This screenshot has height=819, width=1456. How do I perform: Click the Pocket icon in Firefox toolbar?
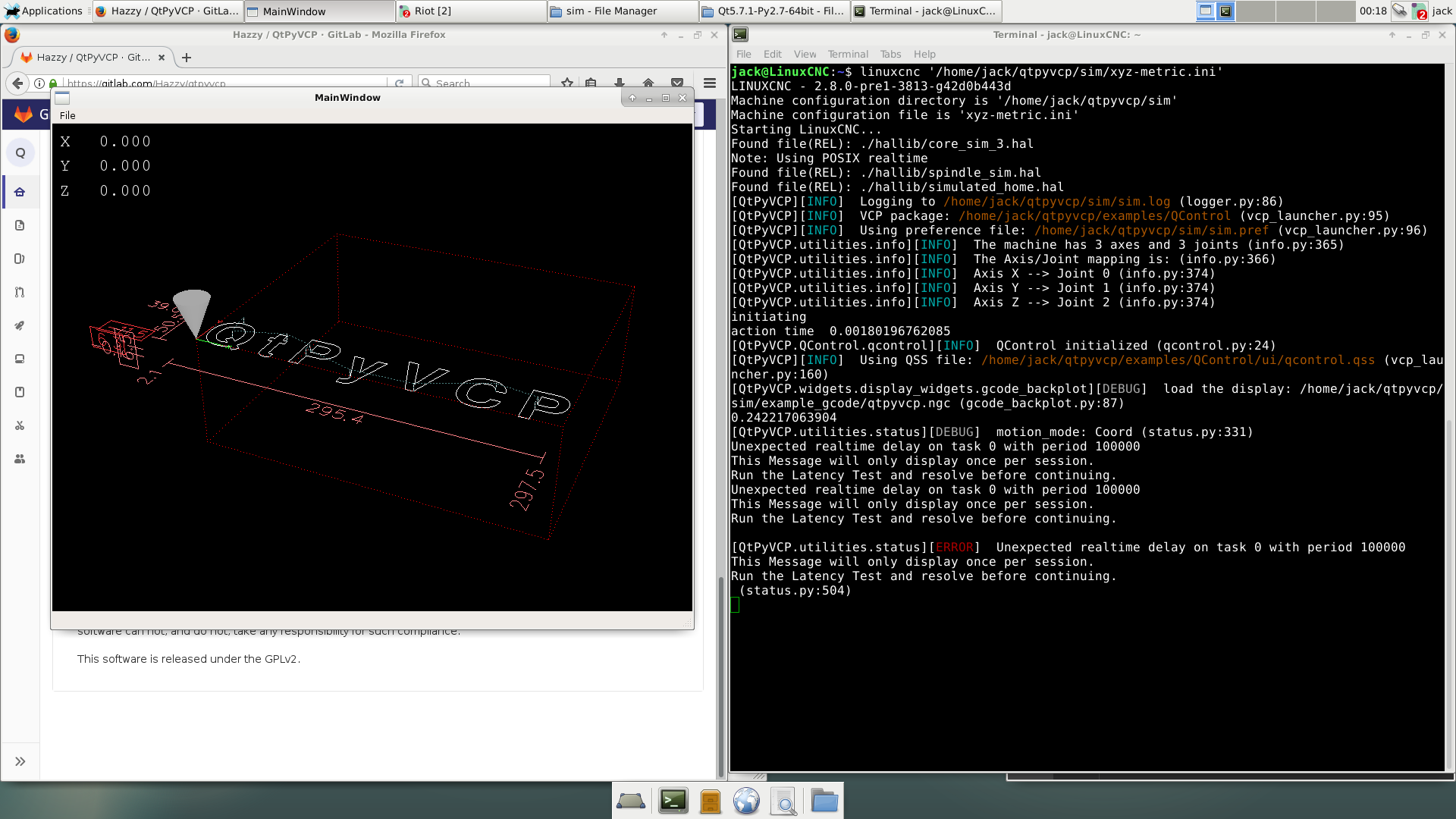tap(677, 83)
